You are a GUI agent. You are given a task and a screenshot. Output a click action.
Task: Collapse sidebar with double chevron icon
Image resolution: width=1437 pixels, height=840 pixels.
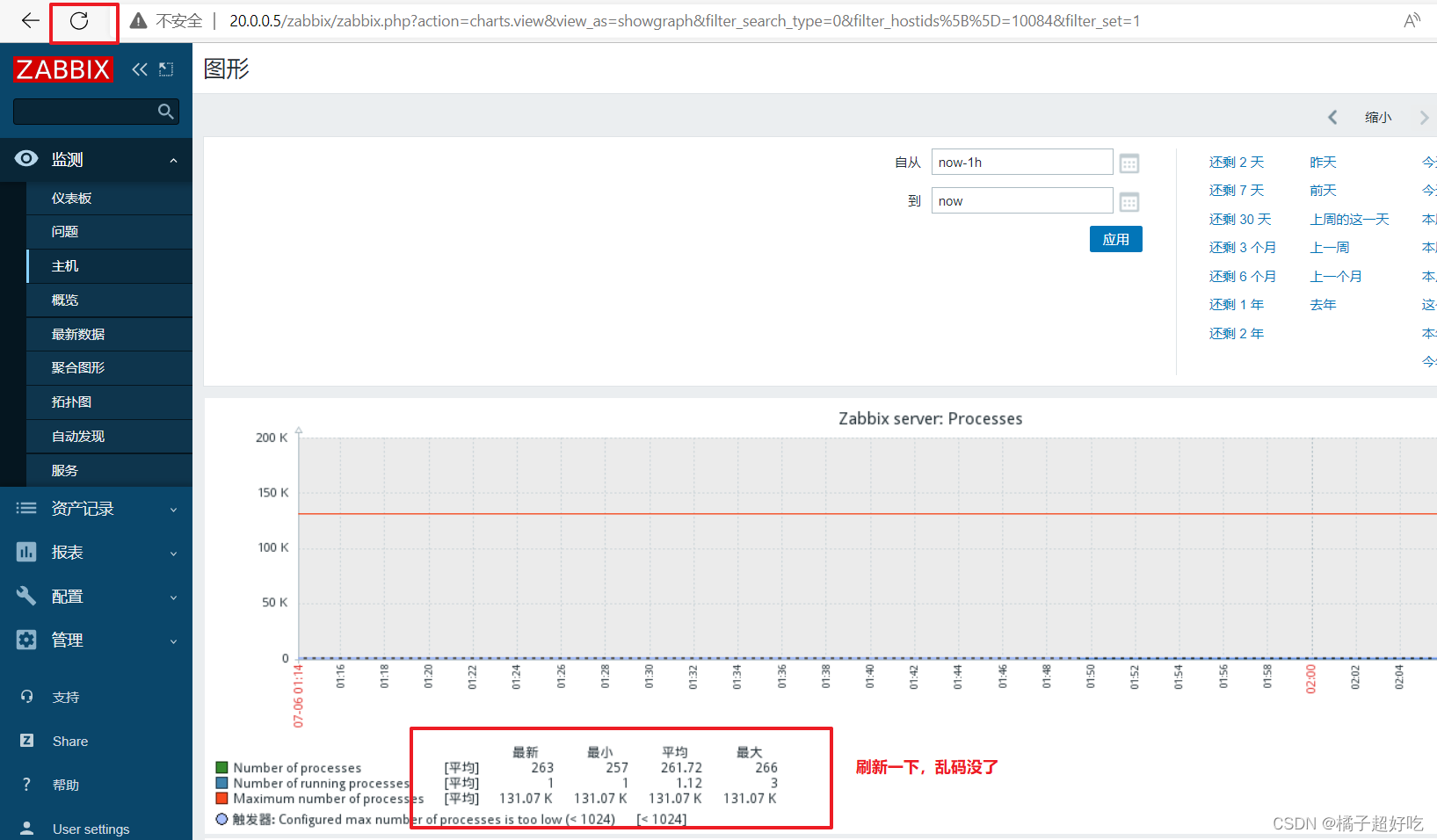tap(139, 69)
